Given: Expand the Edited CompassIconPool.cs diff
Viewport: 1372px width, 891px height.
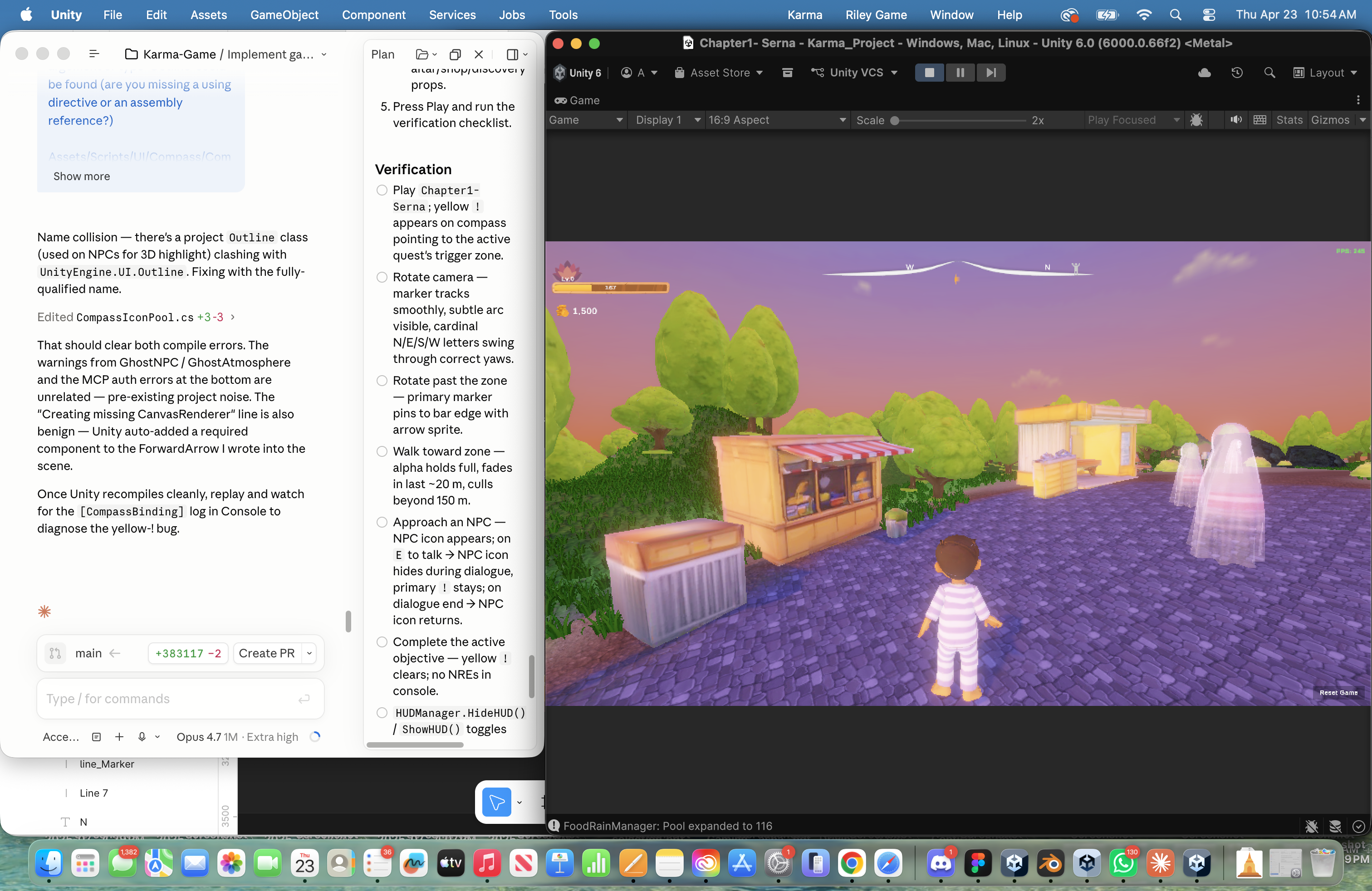Looking at the screenshot, I should coord(136,317).
